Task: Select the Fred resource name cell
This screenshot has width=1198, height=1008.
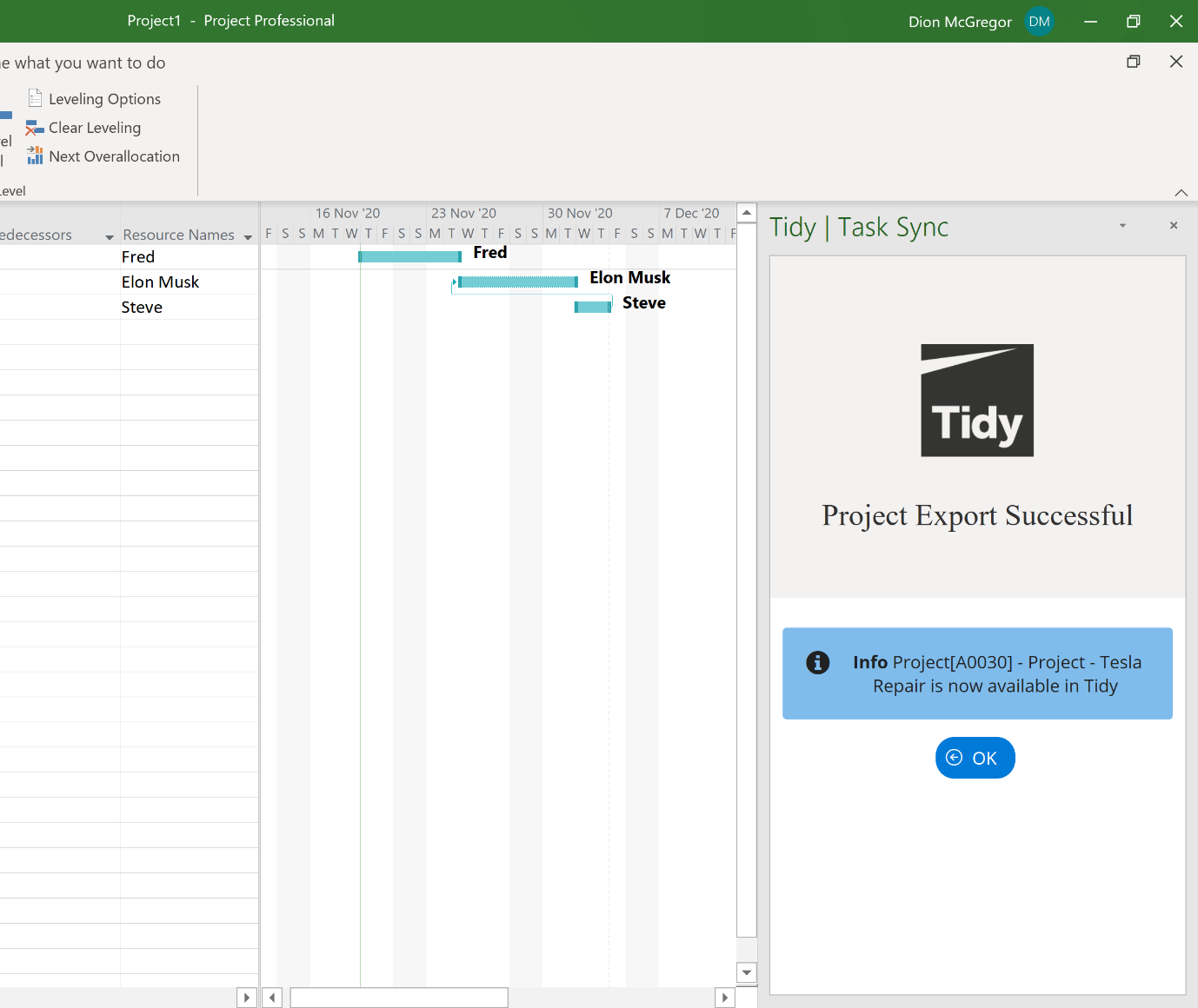Action: click(x=189, y=257)
